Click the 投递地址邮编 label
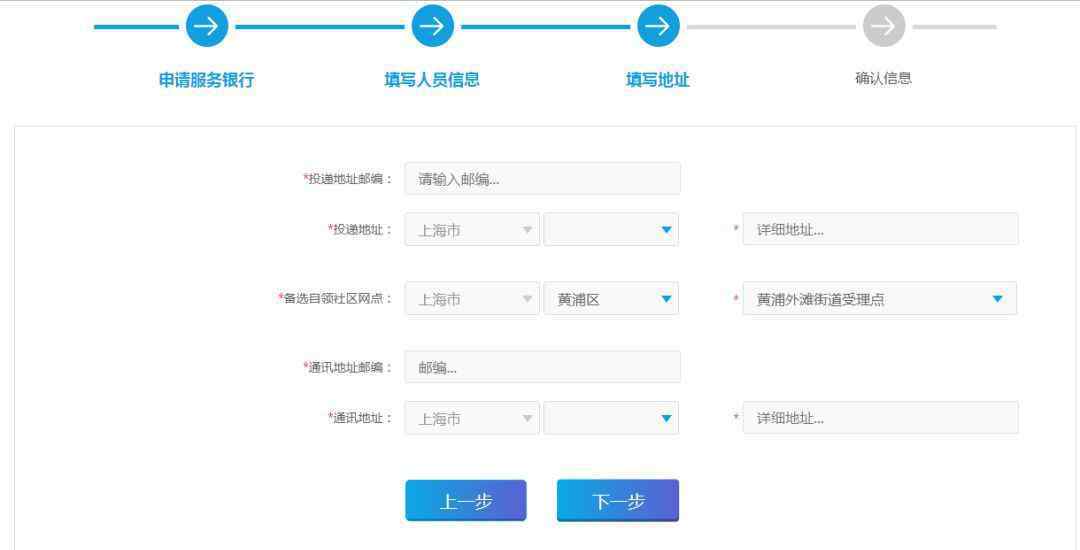Image resolution: width=1080 pixels, height=550 pixels. click(x=348, y=179)
